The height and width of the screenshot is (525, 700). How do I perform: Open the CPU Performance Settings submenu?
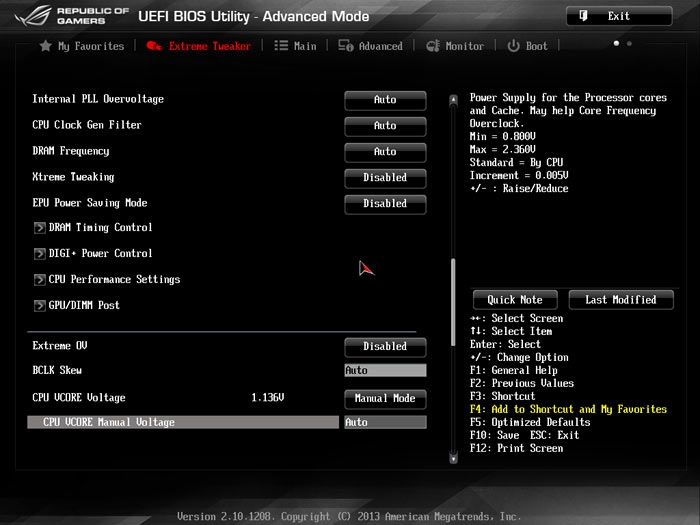(x=114, y=280)
